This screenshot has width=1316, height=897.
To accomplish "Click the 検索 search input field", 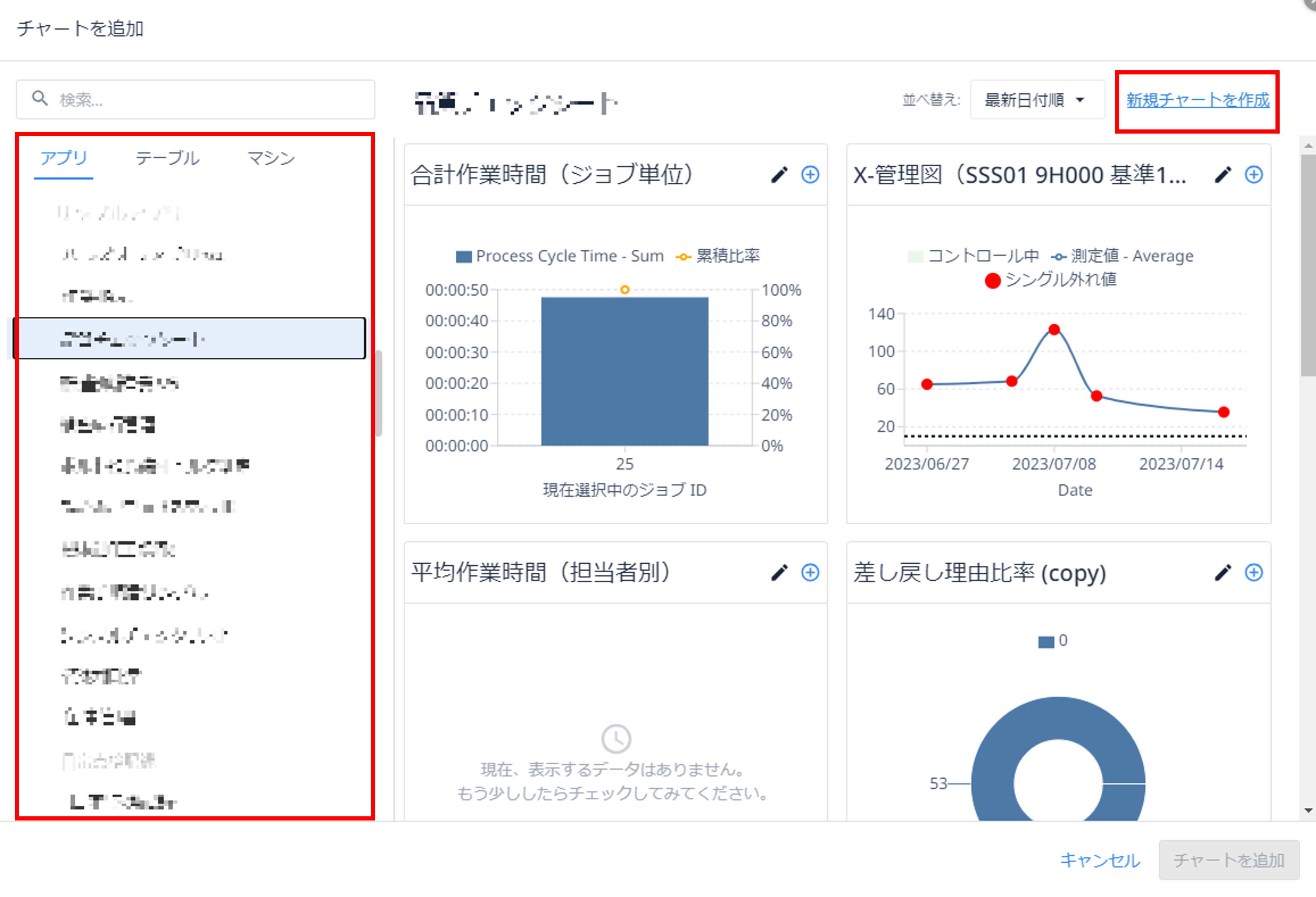I will click(x=195, y=100).
